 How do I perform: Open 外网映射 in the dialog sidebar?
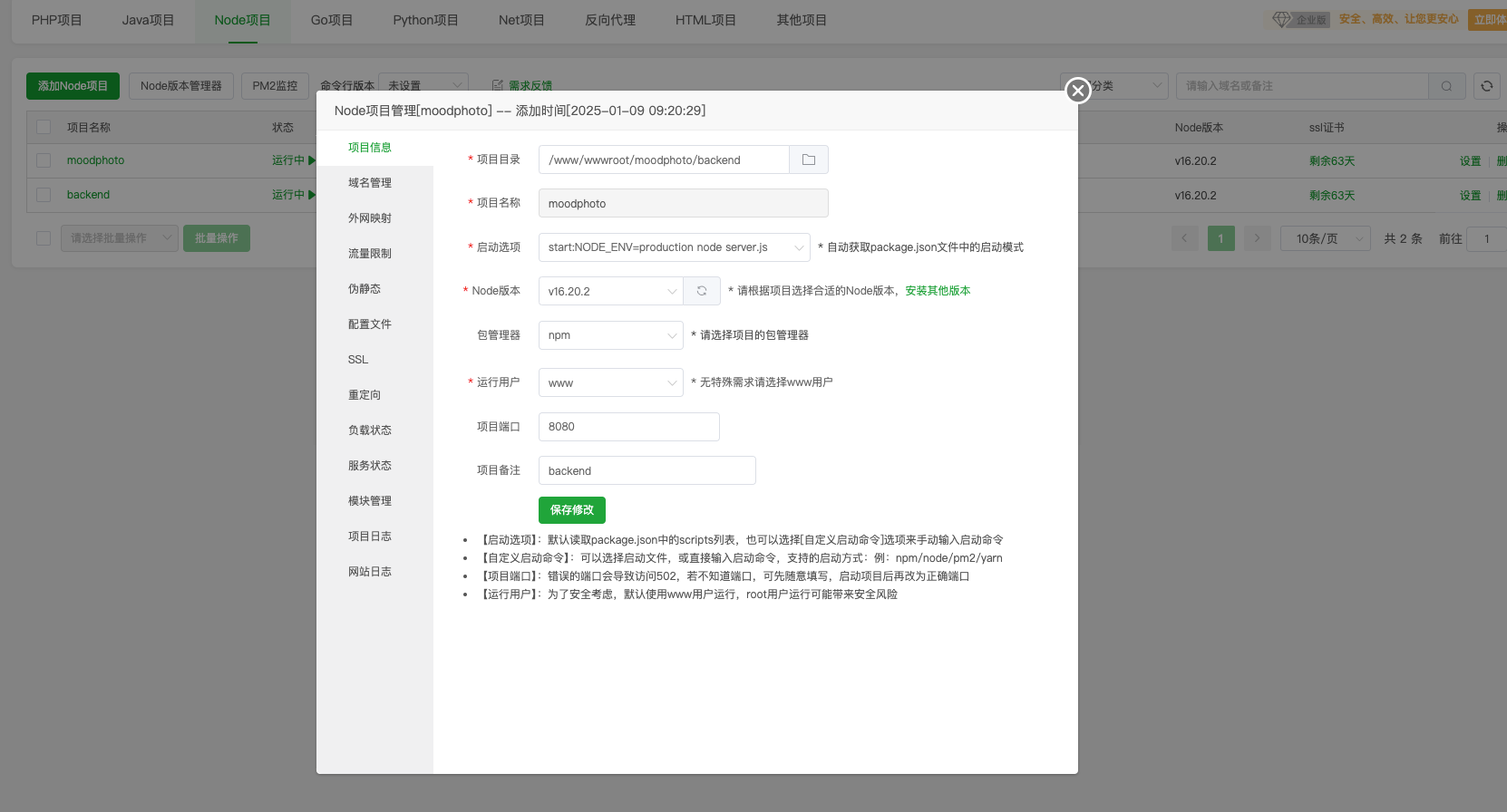pyautogui.click(x=374, y=218)
